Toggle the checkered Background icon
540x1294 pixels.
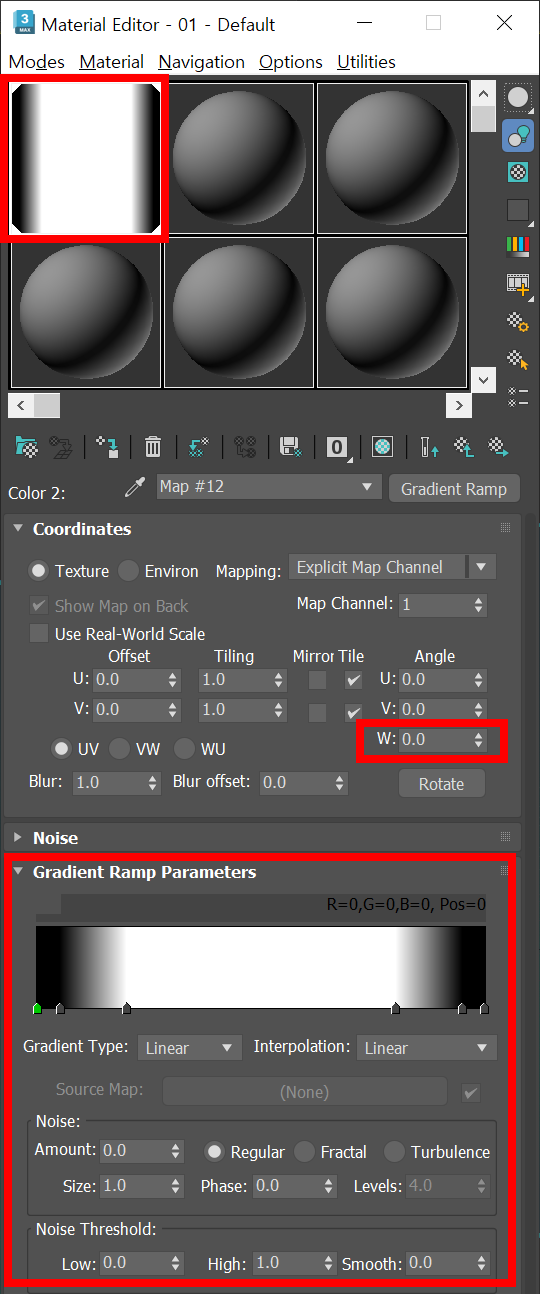[518, 172]
